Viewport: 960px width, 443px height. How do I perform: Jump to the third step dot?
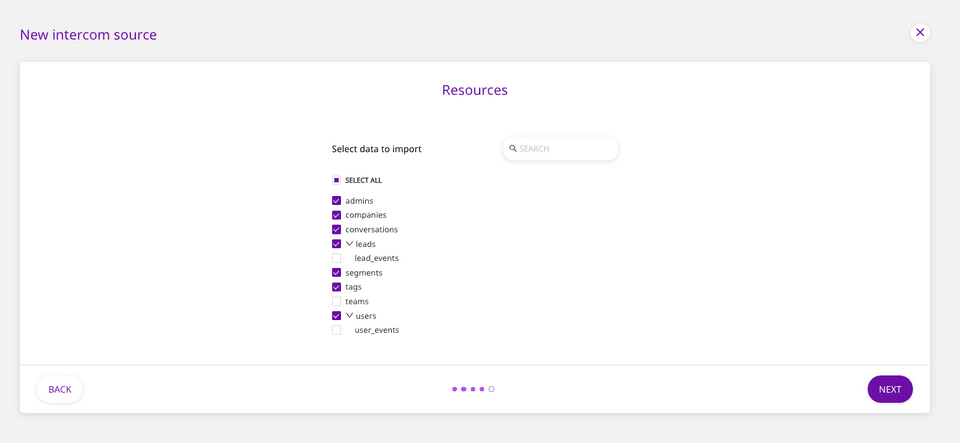pyautogui.click(x=473, y=389)
